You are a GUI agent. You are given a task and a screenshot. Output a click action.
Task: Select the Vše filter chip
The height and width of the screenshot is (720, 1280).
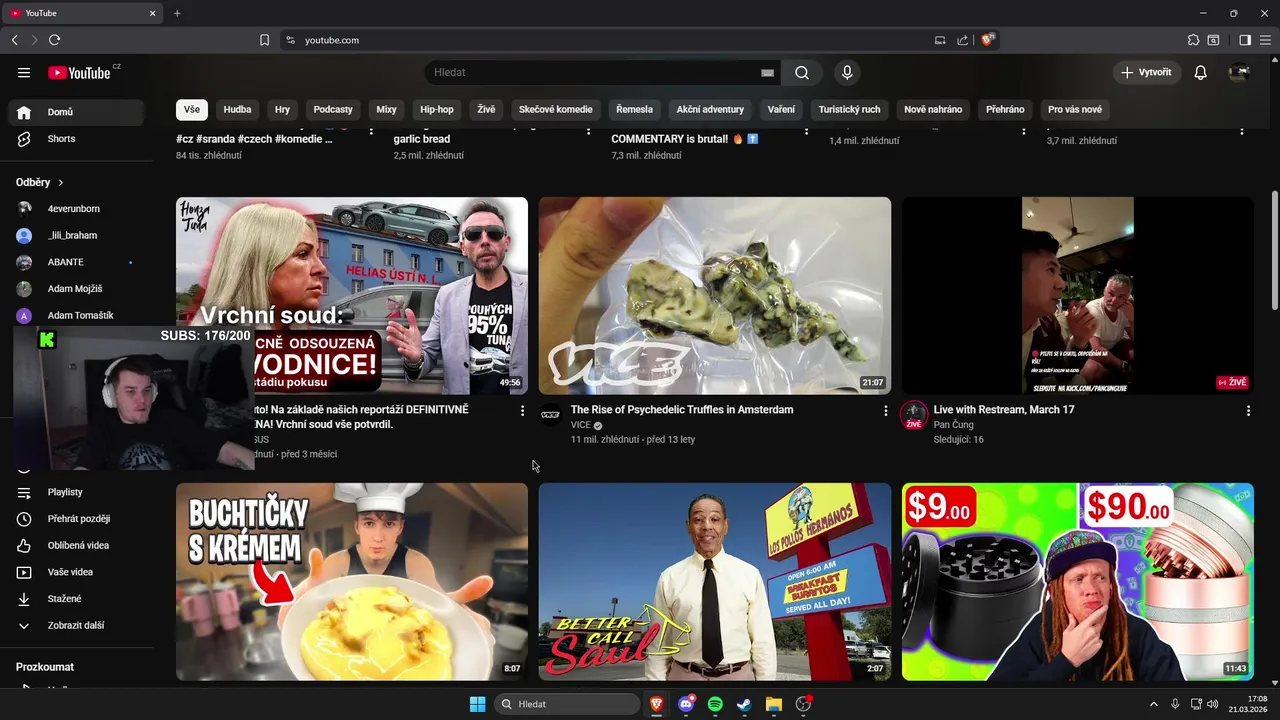click(x=192, y=110)
